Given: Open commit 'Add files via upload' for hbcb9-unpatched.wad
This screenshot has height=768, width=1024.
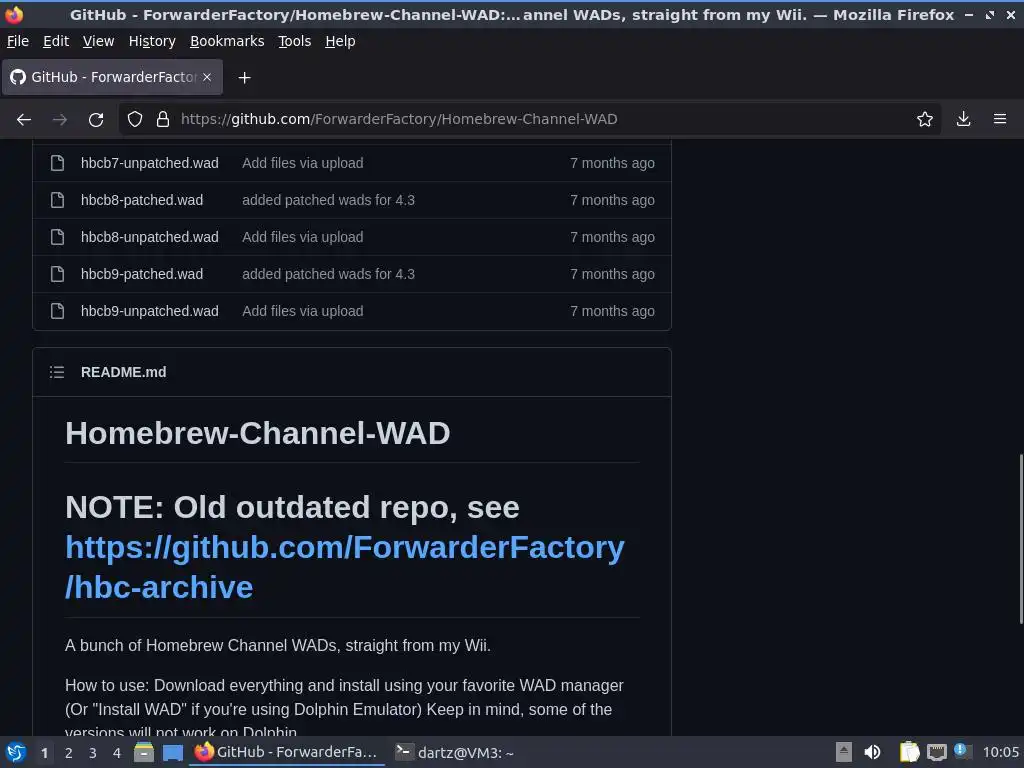Looking at the screenshot, I should click(x=302, y=311).
